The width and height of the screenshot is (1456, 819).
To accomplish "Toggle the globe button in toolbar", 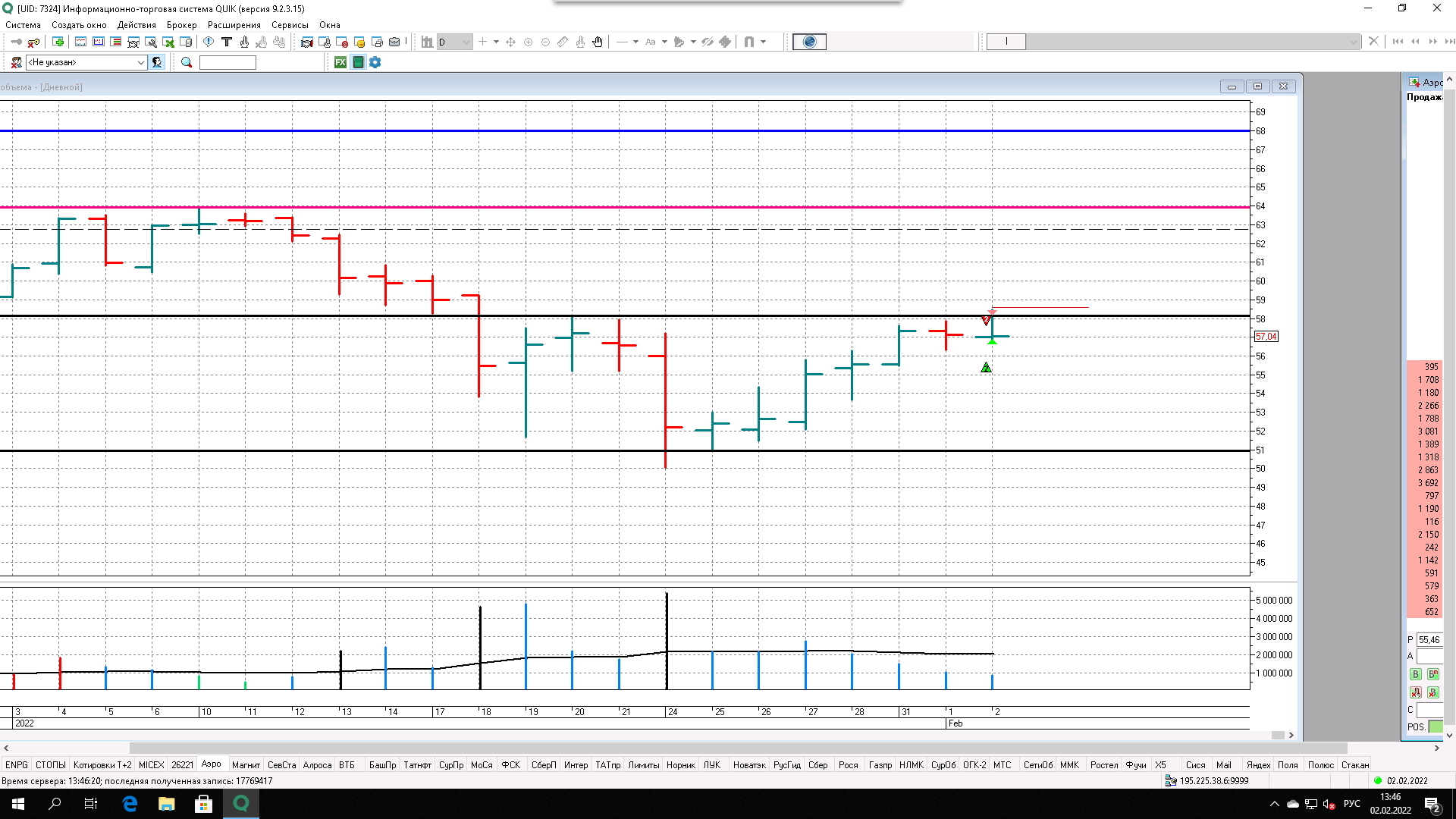I will (809, 42).
